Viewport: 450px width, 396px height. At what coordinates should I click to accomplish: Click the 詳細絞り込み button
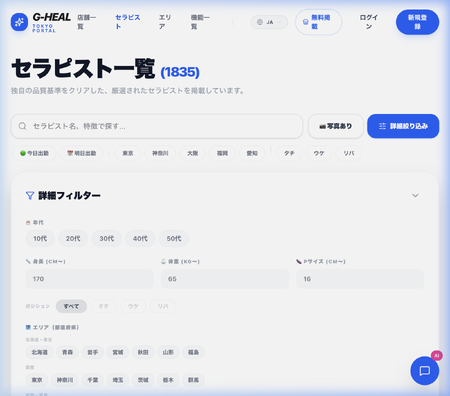[x=403, y=126]
